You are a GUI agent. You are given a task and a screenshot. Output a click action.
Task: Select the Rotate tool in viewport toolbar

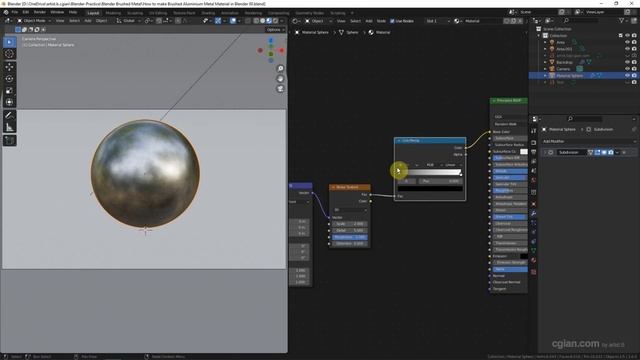click(9, 79)
